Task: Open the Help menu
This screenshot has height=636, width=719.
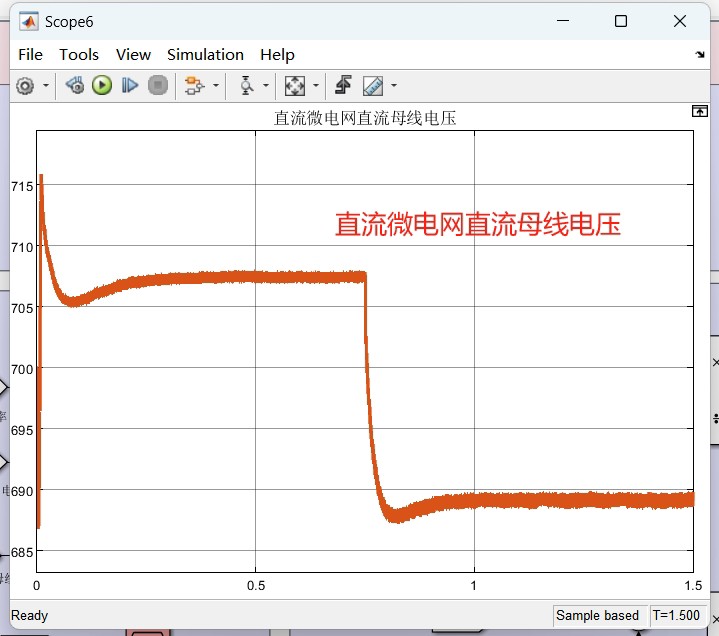Action: click(277, 55)
